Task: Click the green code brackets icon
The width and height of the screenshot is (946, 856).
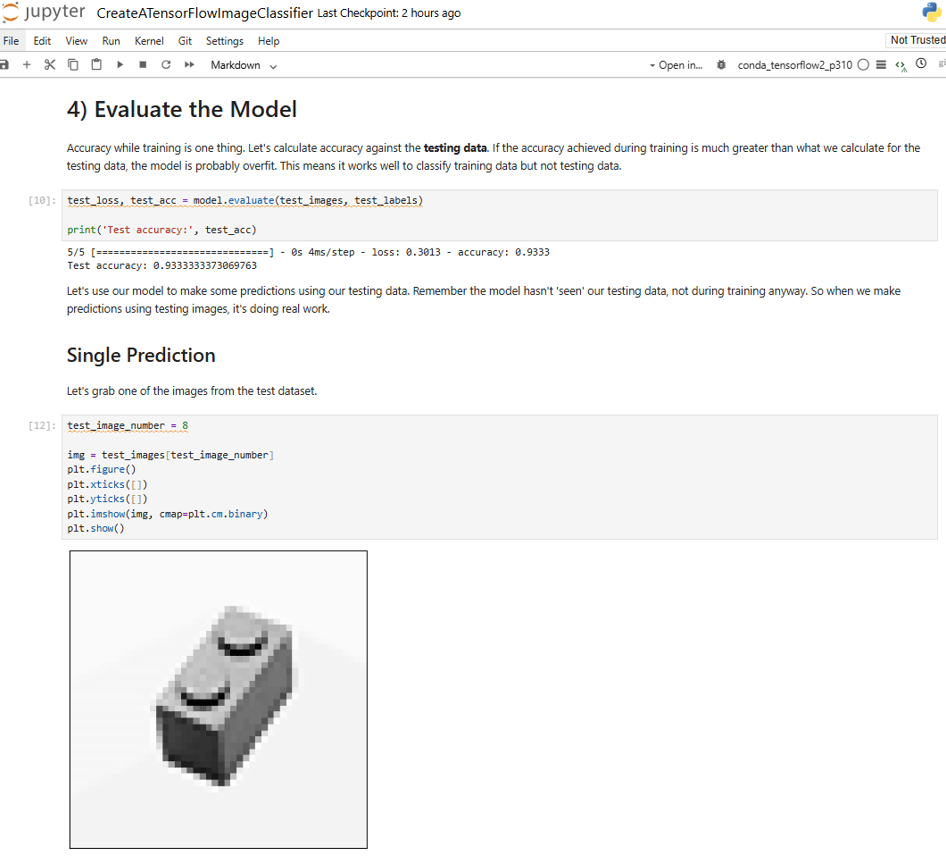Action: [x=901, y=65]
